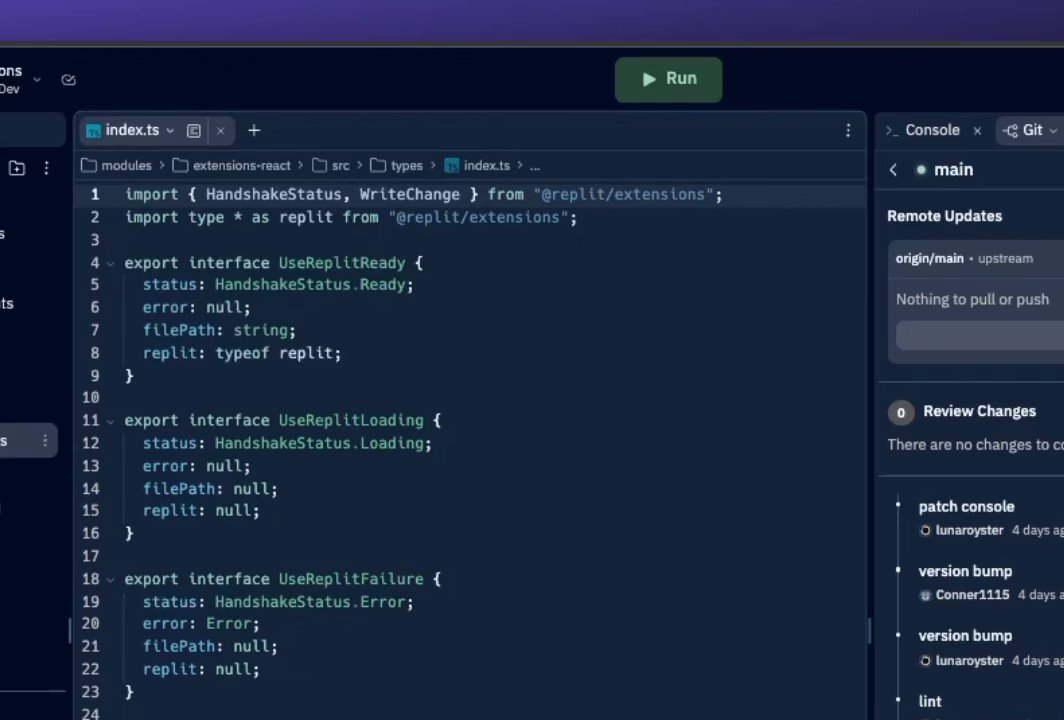1064x720 pixels.
Task: Click the checkmark status icon near project name
Action: 68,80
